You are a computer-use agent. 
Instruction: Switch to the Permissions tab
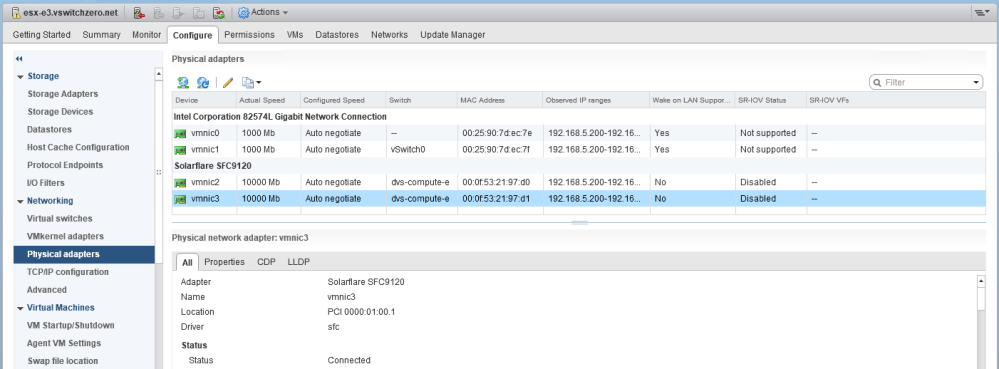point(249,35)
